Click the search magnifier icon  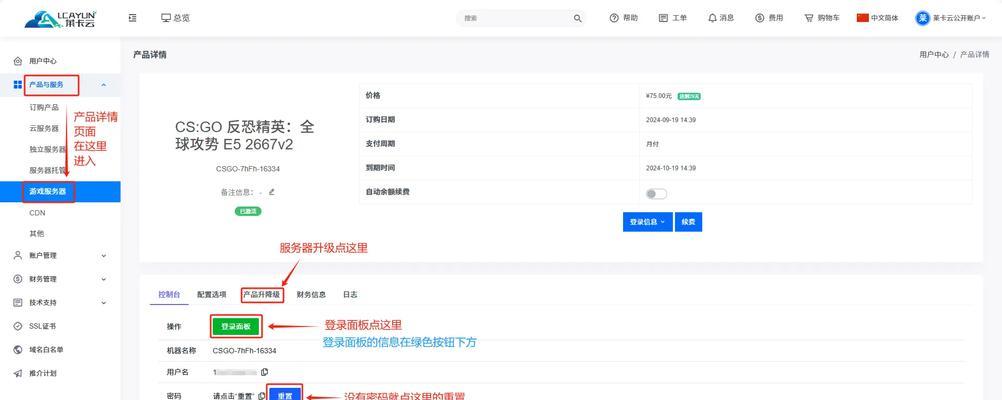click(577, 19)
